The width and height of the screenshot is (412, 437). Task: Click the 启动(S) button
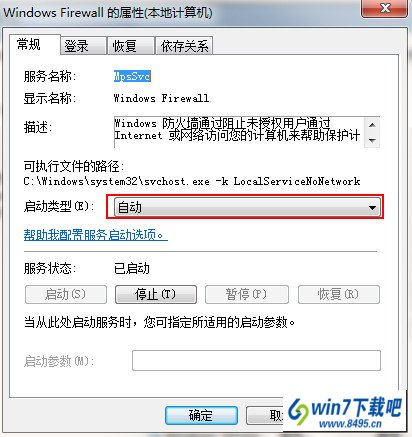(66, 294)
